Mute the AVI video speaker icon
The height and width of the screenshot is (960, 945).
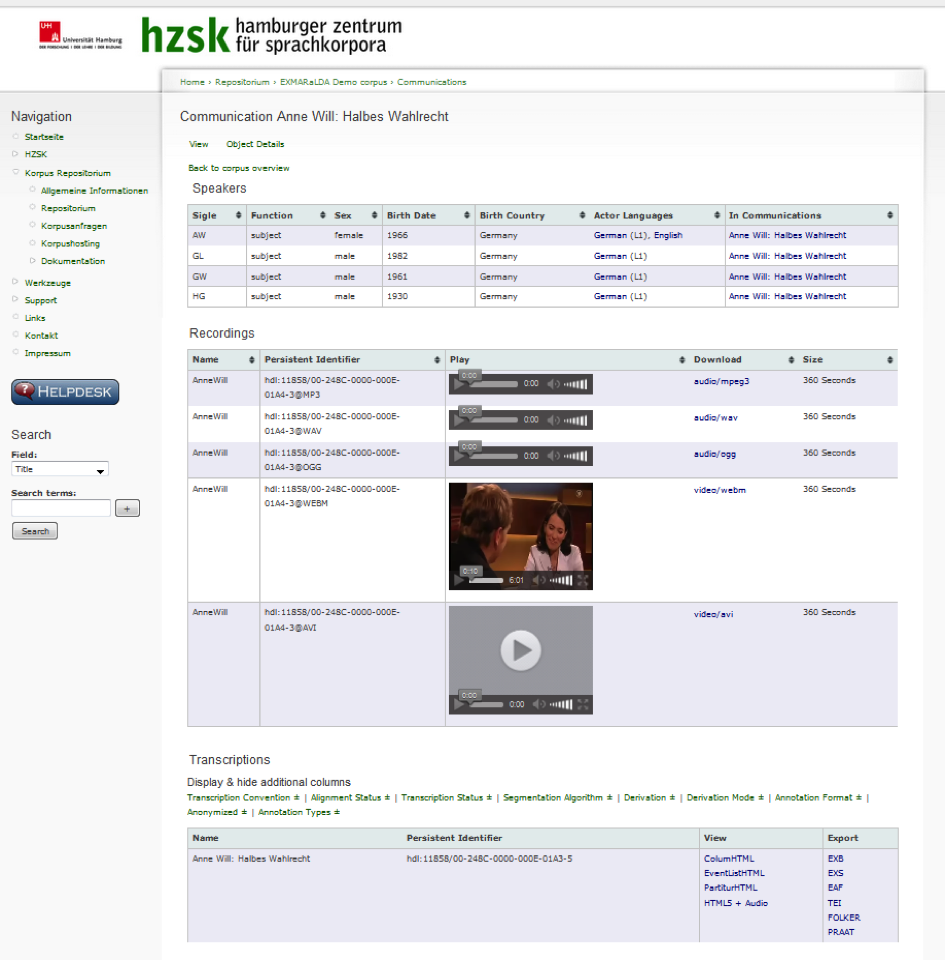pyautogui.click(x=539, y=705)
